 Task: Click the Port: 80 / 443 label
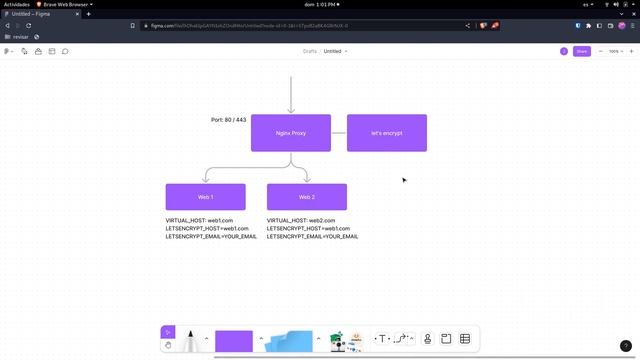(x=229, y=120)
